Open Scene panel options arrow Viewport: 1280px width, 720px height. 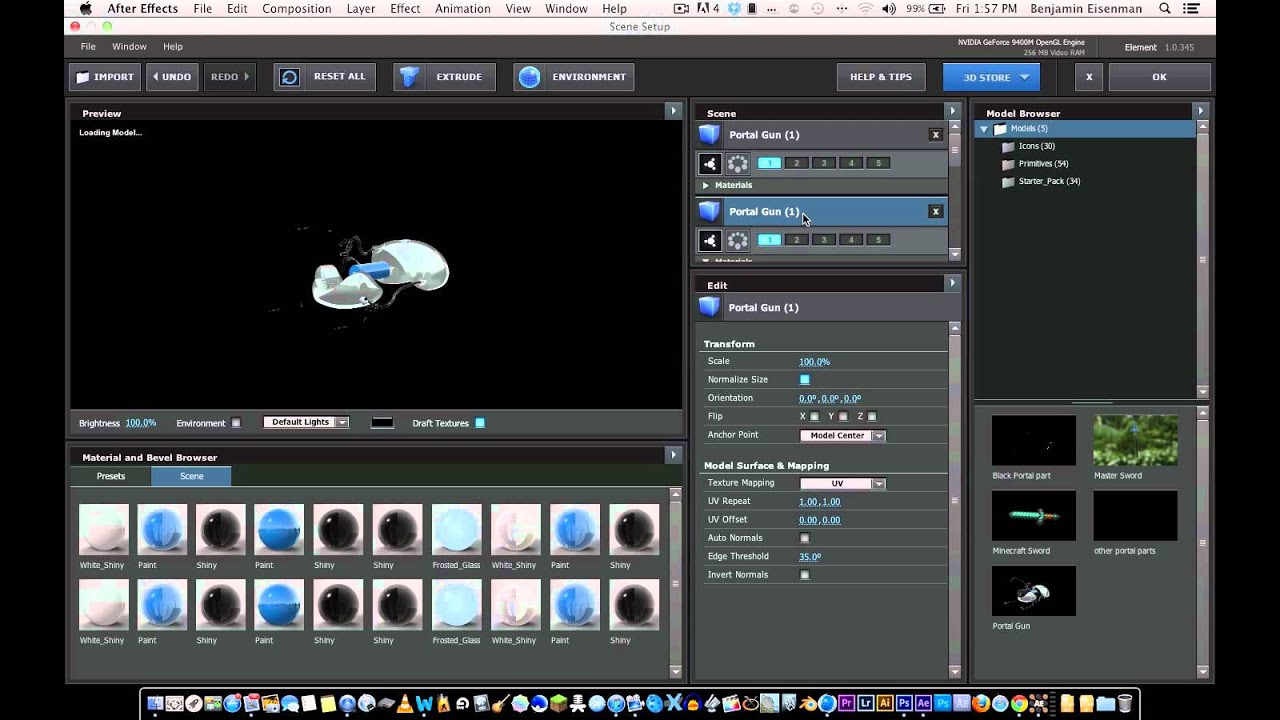tap(952, 111)
